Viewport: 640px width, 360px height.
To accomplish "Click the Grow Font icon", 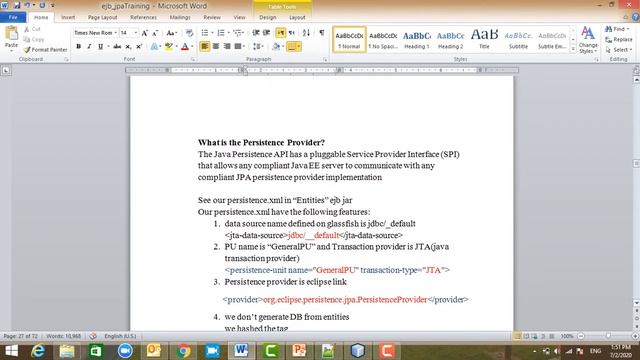I will tap(144, 33).
